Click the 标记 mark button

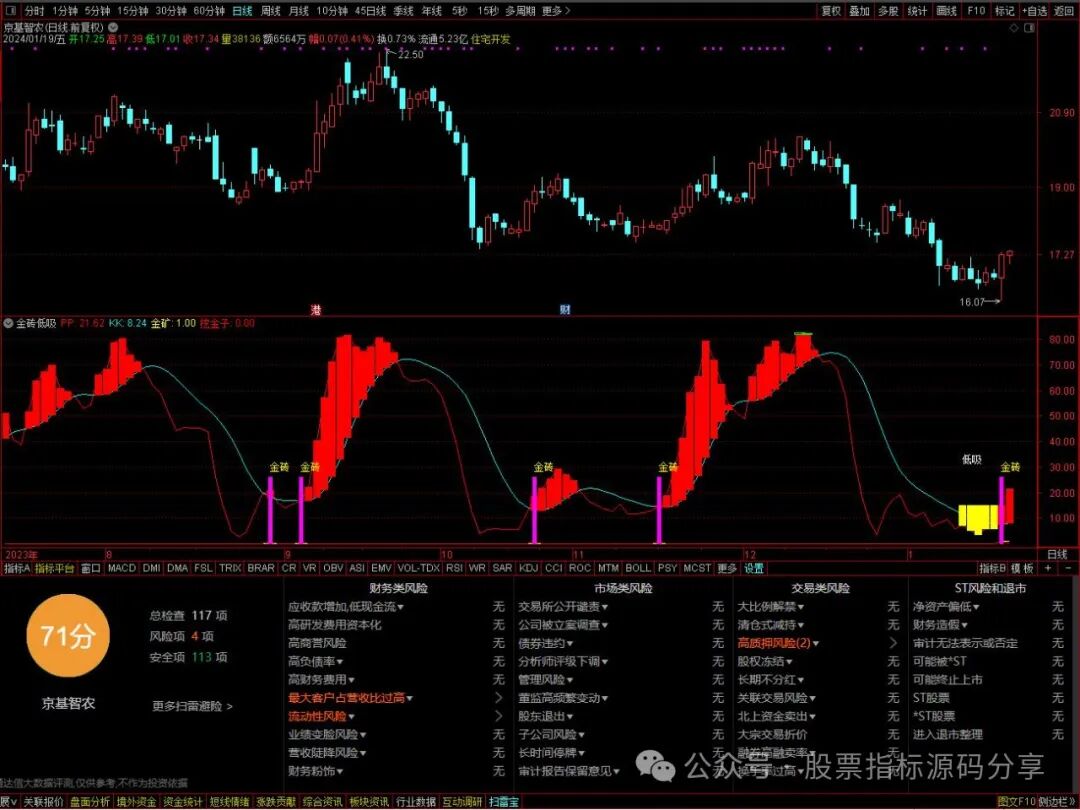click(1005, 11)
